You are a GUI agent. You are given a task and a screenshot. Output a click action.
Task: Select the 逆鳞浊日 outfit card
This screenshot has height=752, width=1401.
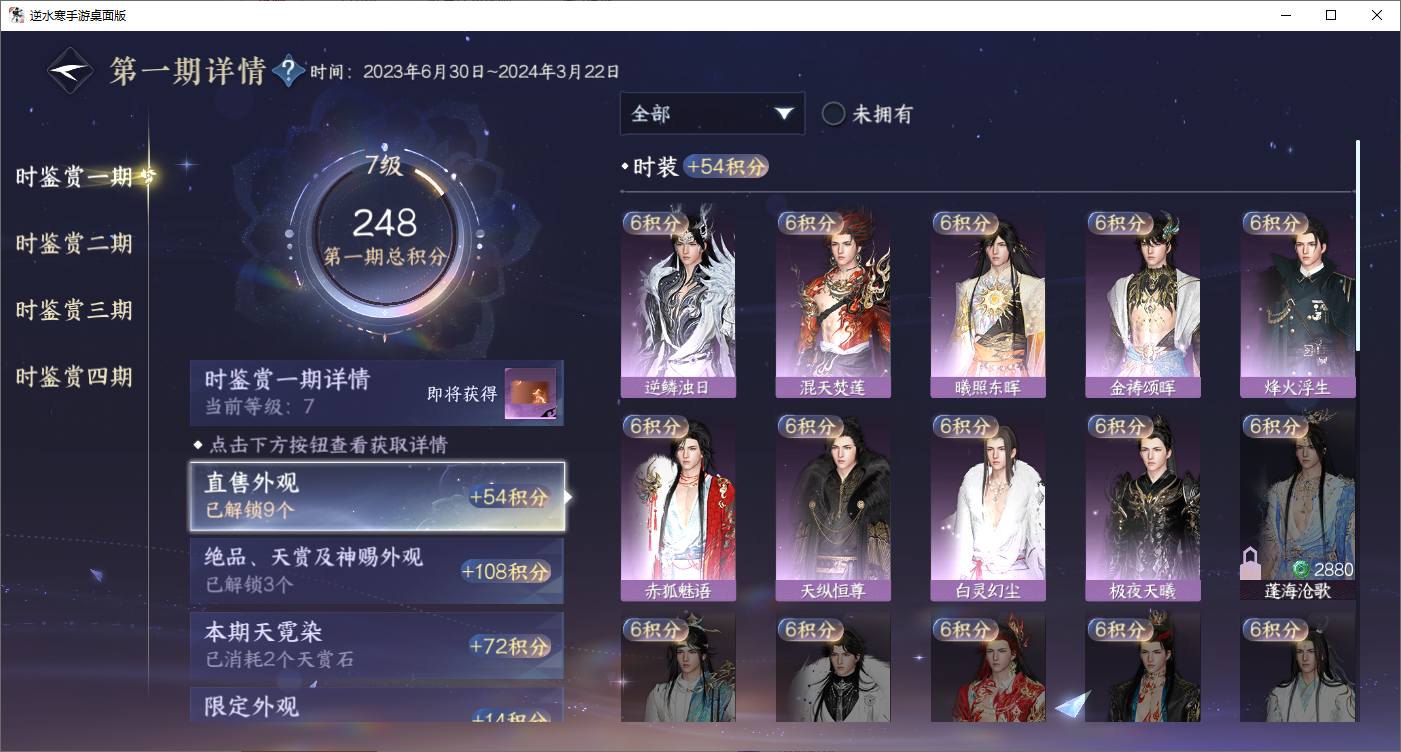(678, 304)
